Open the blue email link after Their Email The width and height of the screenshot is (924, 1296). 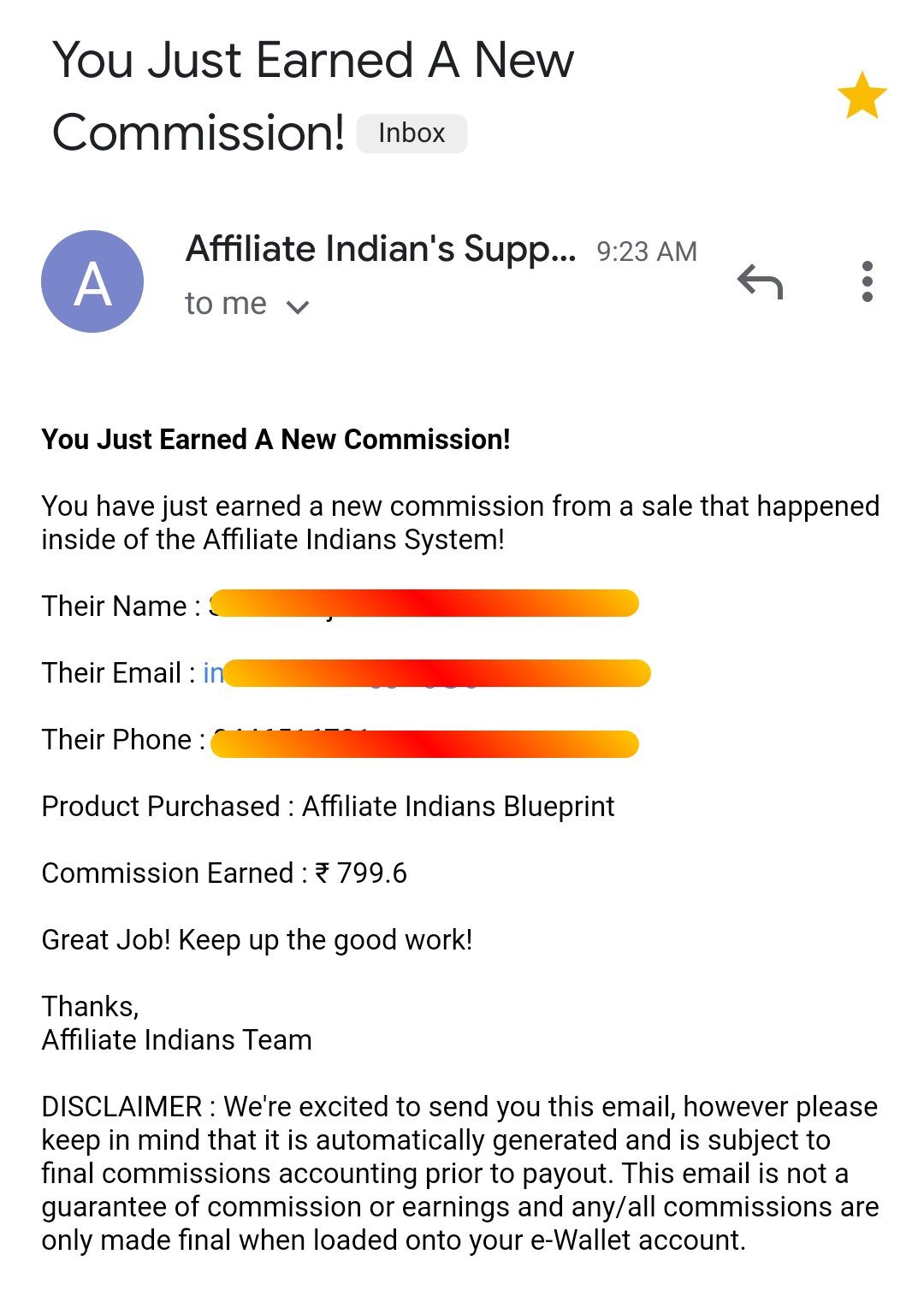[213, 673]
